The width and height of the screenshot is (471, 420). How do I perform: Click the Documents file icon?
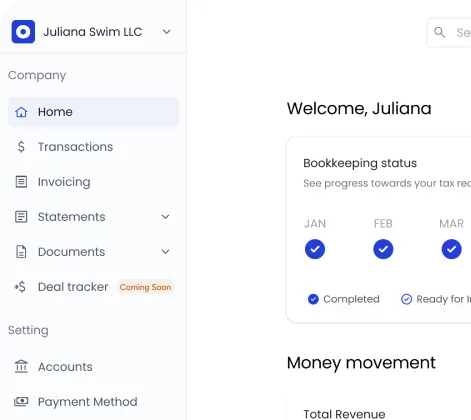pyautogui.click(x=21, y=252)
